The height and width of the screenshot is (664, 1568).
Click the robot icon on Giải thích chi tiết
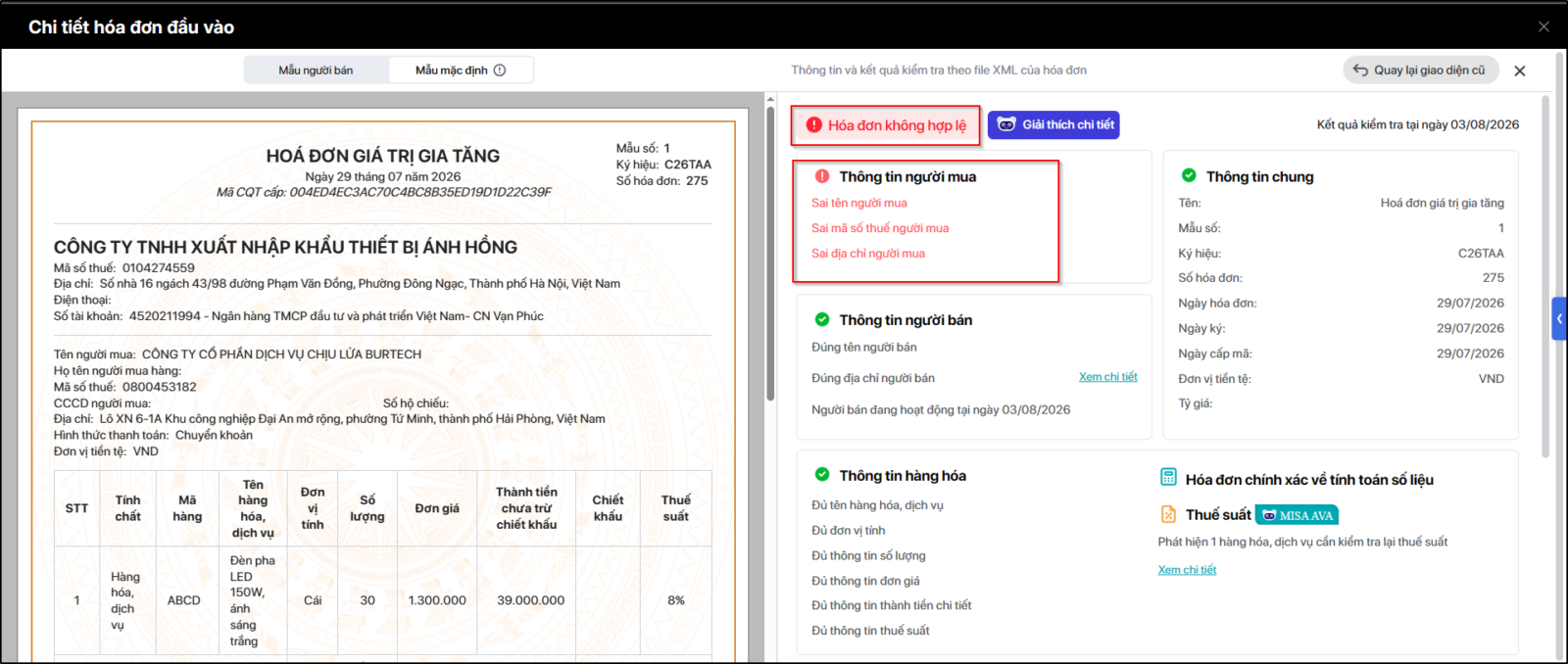[x=1006, y=124]
